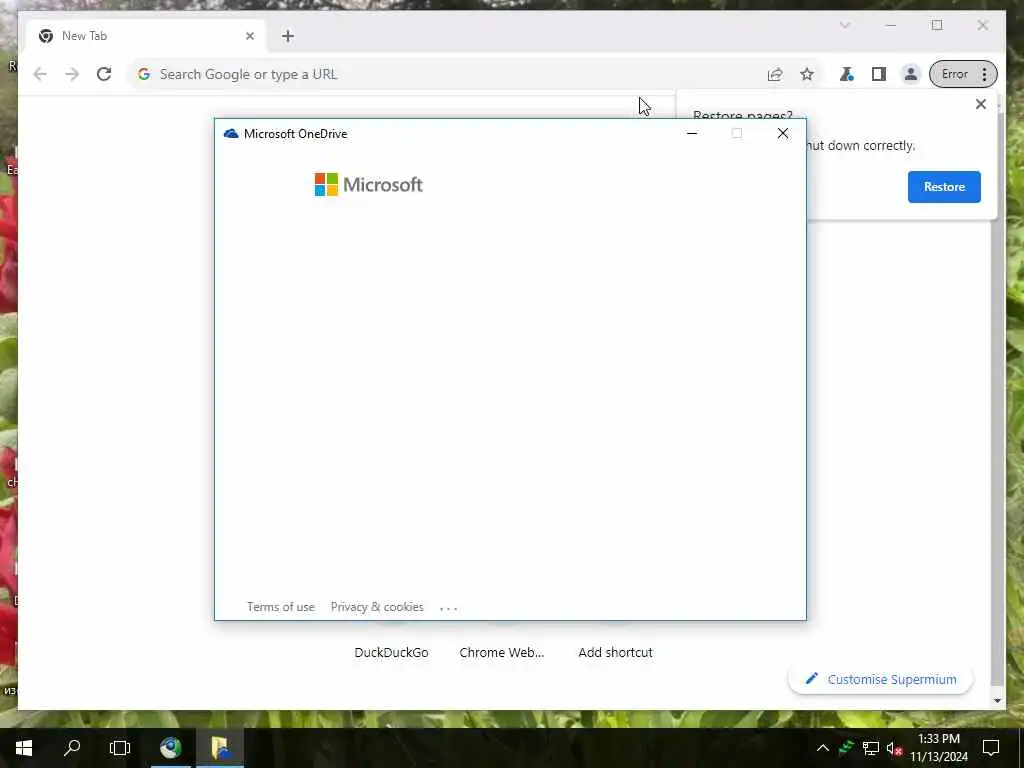Screen dimensions: 1024x768
Task: Open the Terms of use link in OneDrive
Action: point(281,607)
